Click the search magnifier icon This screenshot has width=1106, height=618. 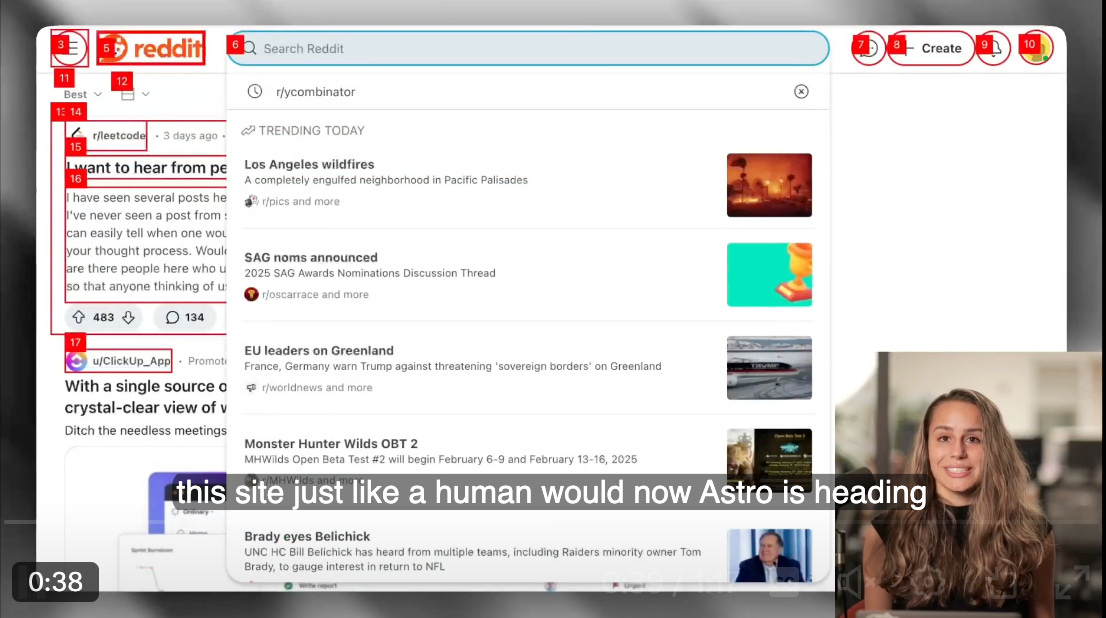[x=250, y=49]
